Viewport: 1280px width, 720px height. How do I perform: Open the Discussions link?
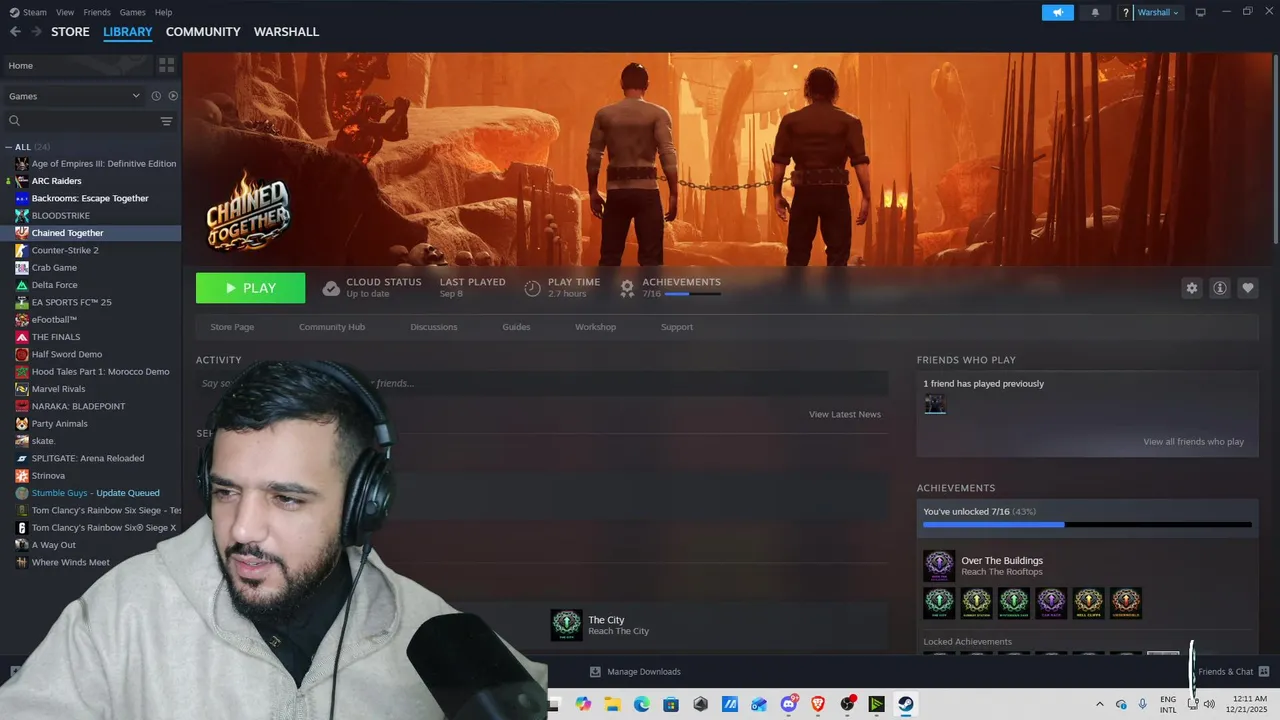[x=434, y=327]
